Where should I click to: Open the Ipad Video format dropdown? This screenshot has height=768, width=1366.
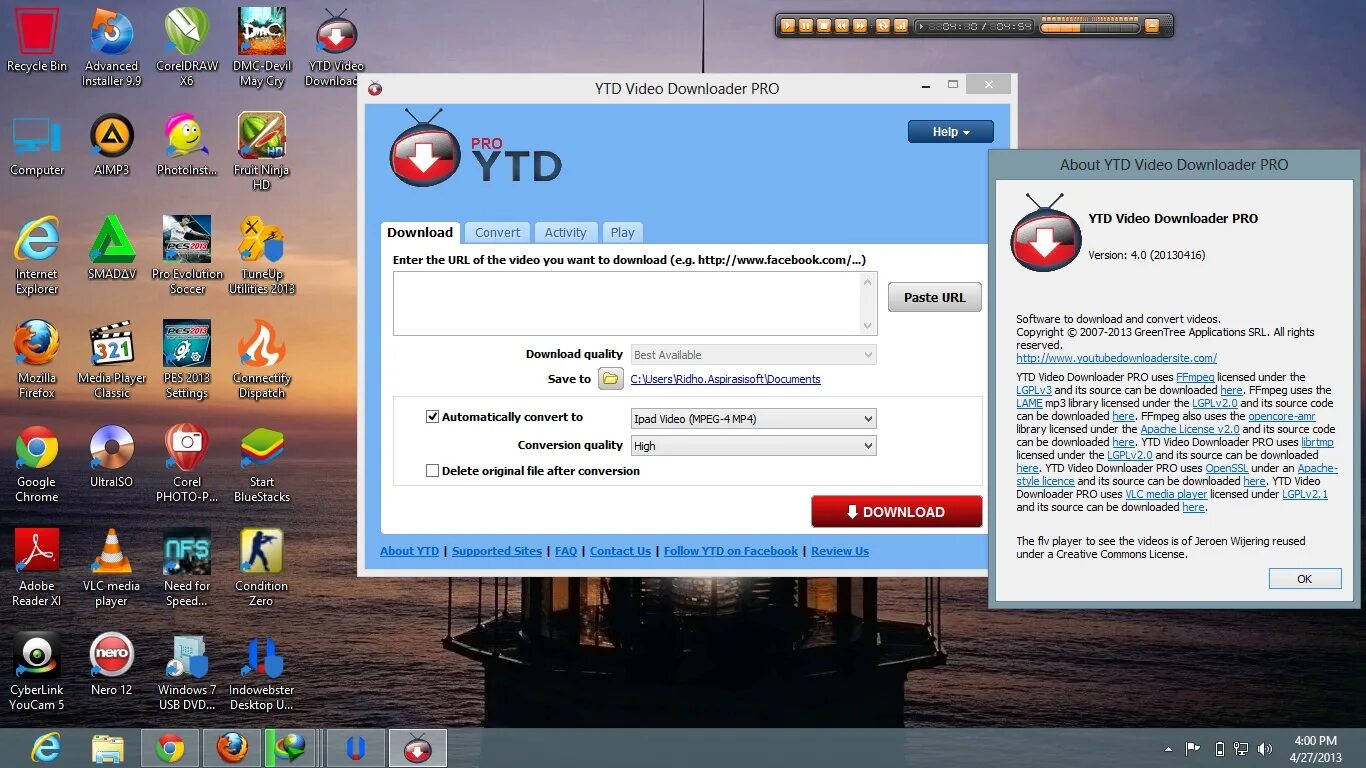(x=754, y=419)
